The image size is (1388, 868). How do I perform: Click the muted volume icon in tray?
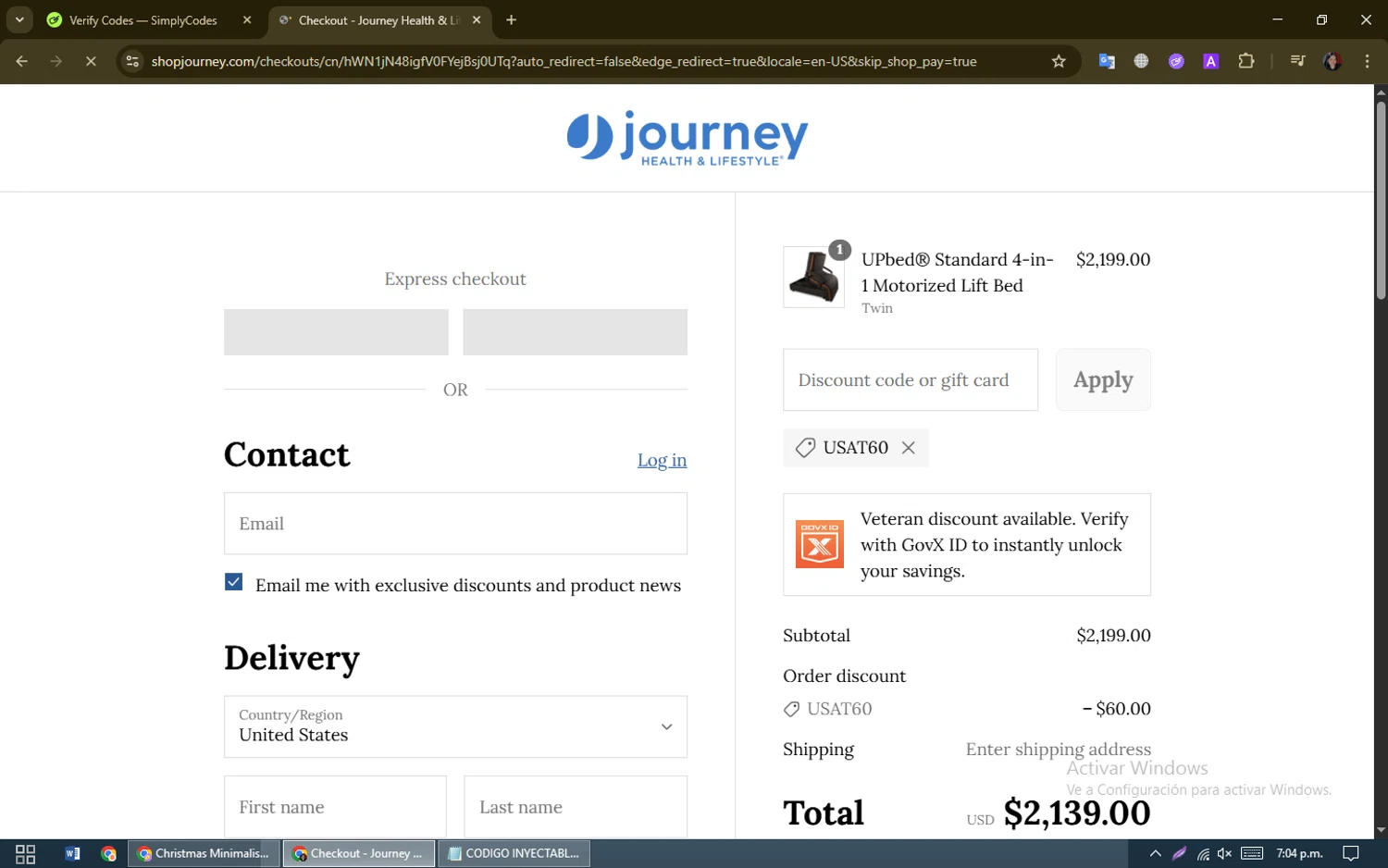(1225, 853)
